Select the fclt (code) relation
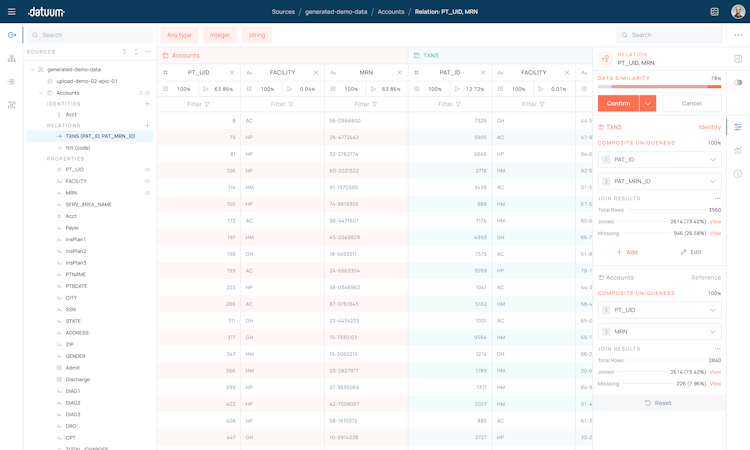The width and height of the screenshot is (750, 450). click(x=78, y=148)
